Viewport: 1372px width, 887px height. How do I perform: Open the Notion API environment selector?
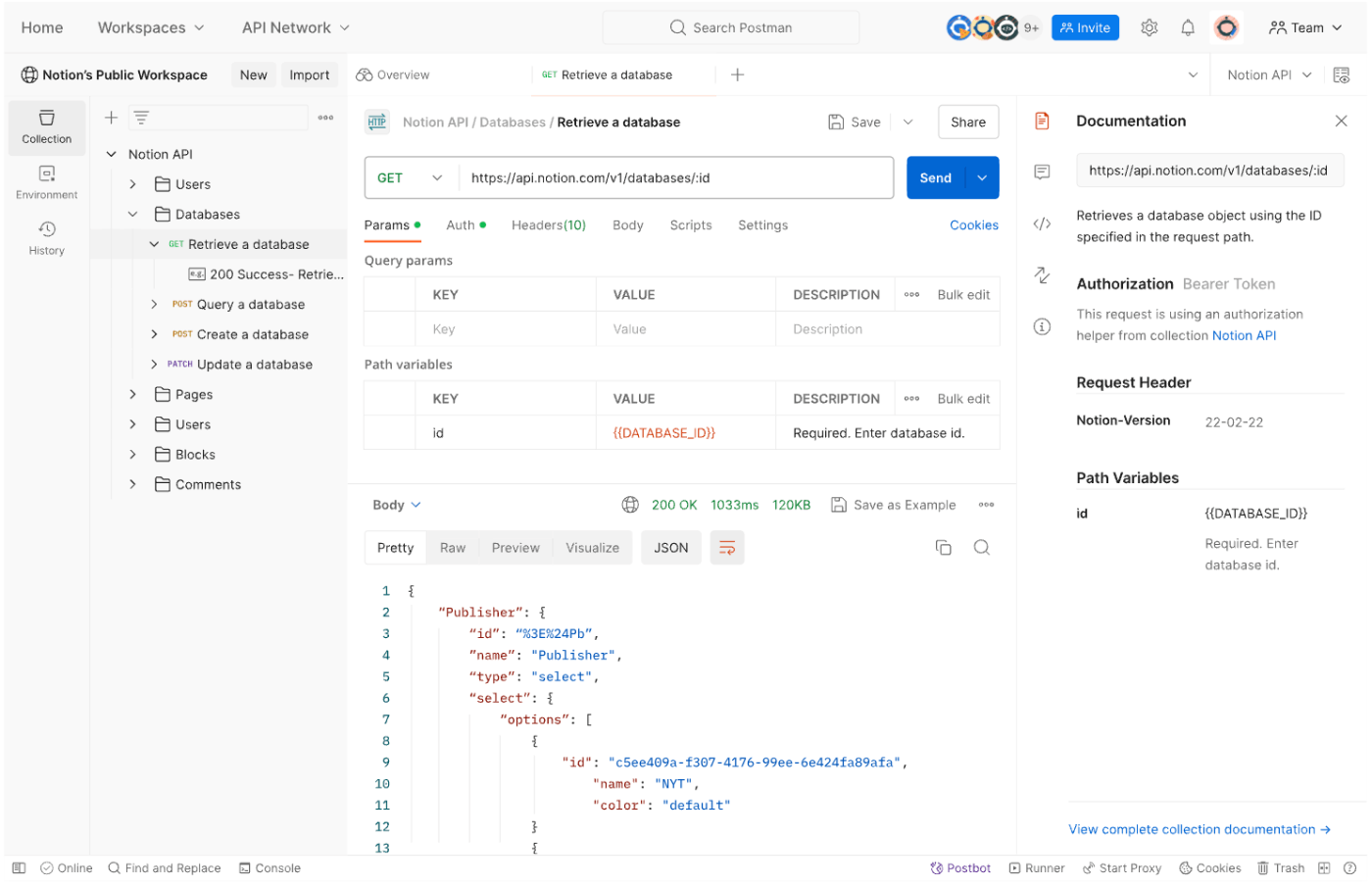coord(1268,74)
